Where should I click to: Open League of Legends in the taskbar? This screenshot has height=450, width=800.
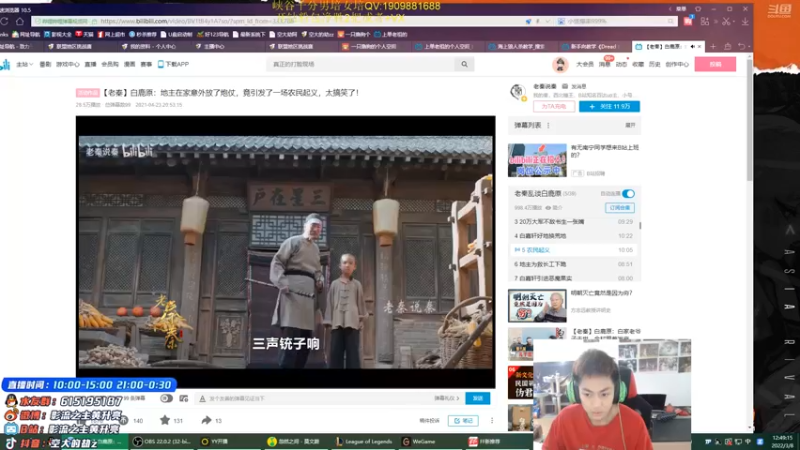tap(364, 441)
